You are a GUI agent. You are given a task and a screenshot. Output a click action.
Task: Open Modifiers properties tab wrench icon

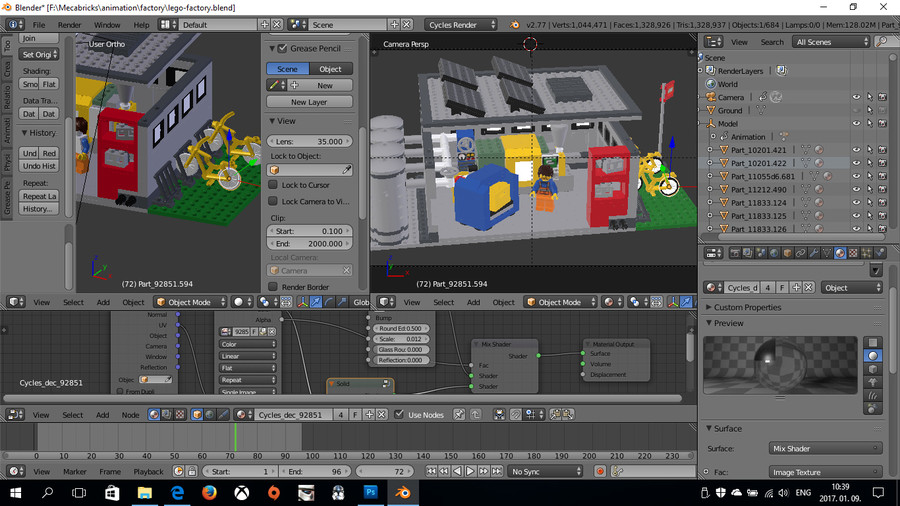(814, 253)
